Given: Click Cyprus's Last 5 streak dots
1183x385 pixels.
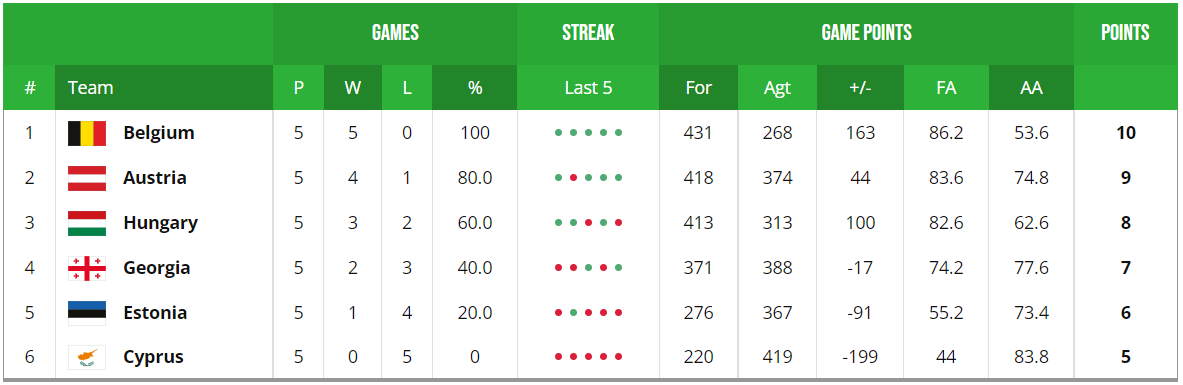Looking at the screenshot, I should coord(588,357).
